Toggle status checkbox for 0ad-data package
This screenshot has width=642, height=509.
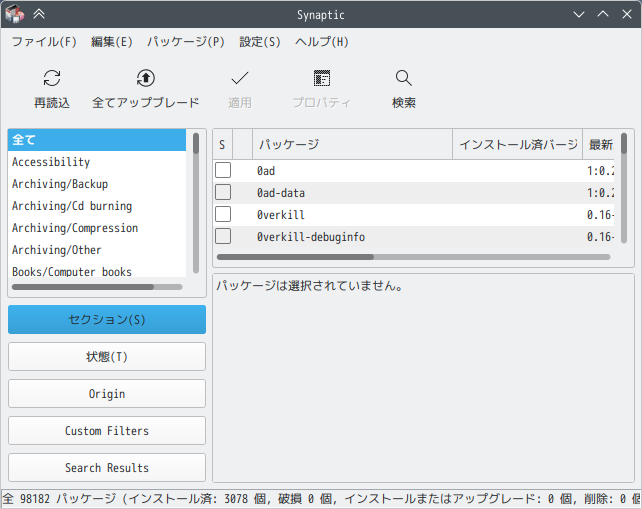point(223,192)
